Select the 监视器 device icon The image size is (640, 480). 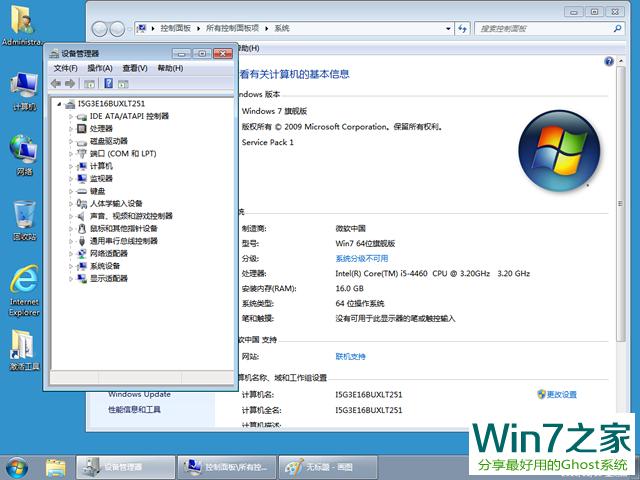82,178
